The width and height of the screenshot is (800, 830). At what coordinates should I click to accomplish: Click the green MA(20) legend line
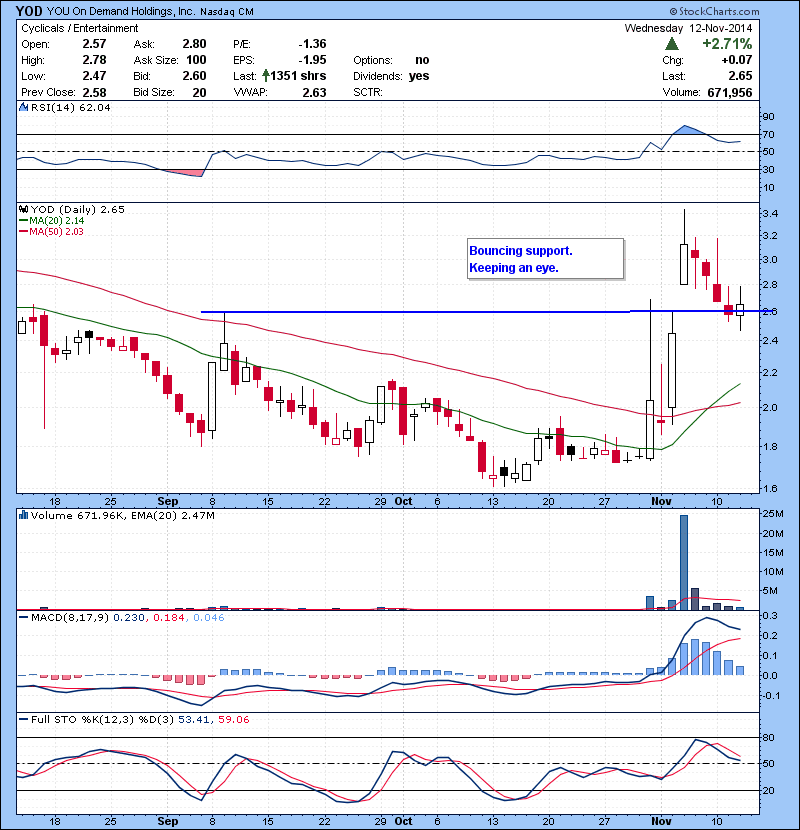click(24, 221)
